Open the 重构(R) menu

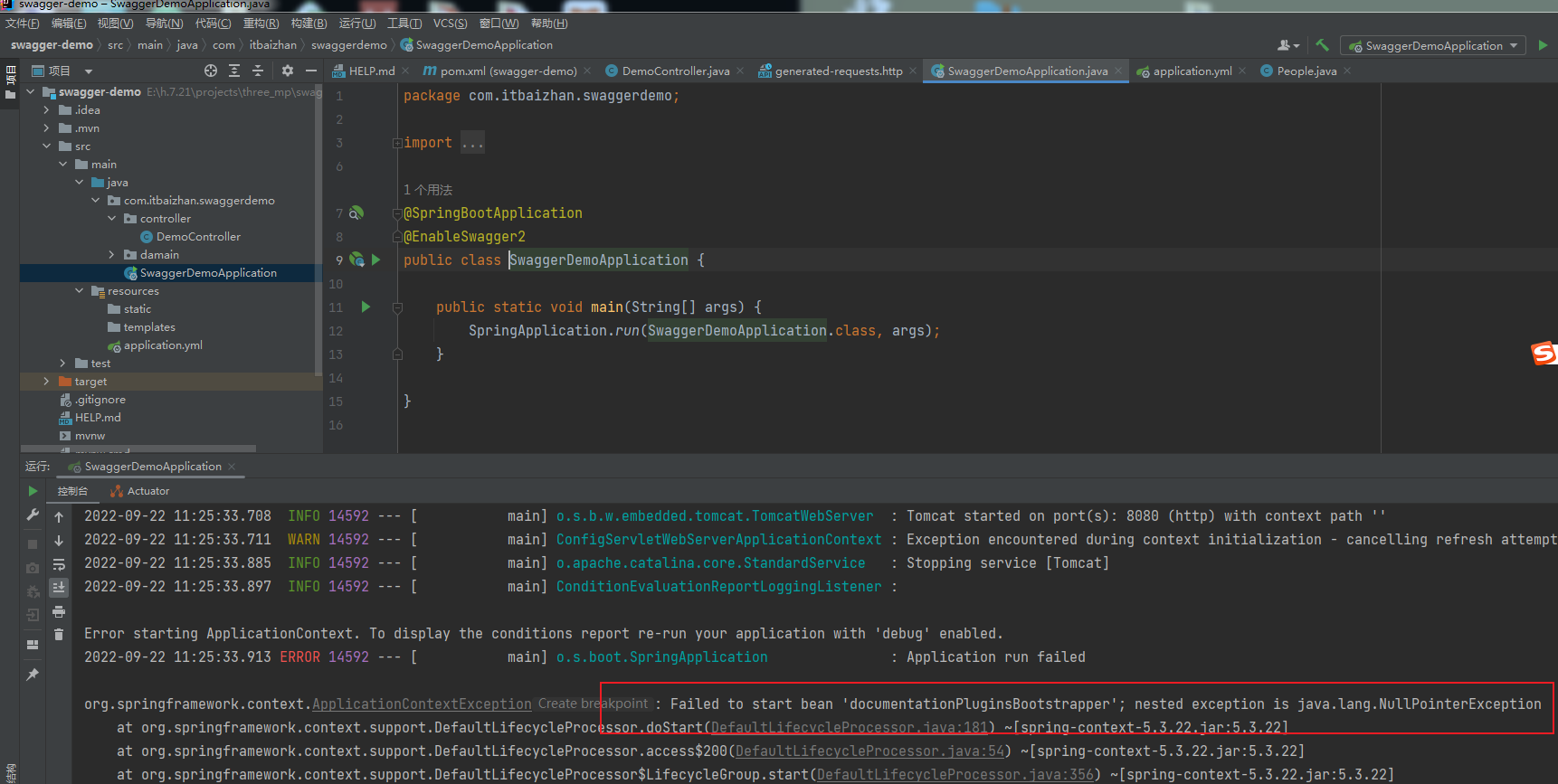click(x=261, y=23)
